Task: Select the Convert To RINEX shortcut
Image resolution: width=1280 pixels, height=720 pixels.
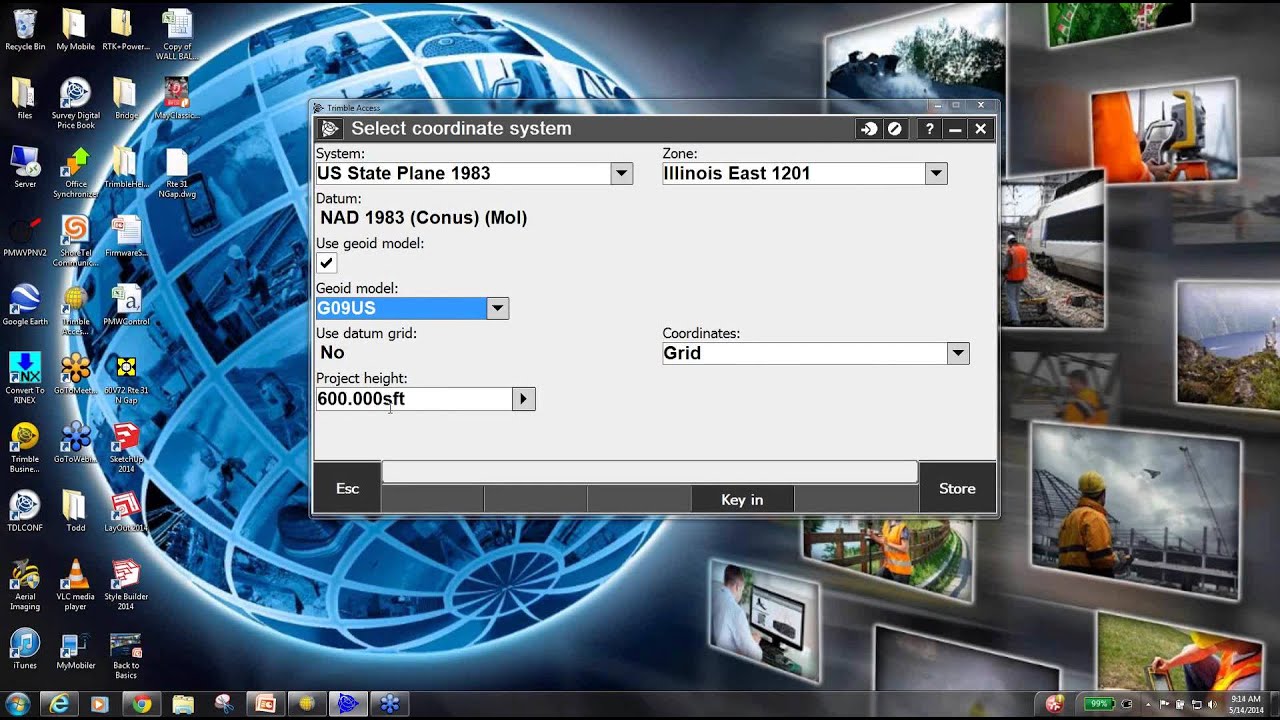Action: tap(25, 379)
